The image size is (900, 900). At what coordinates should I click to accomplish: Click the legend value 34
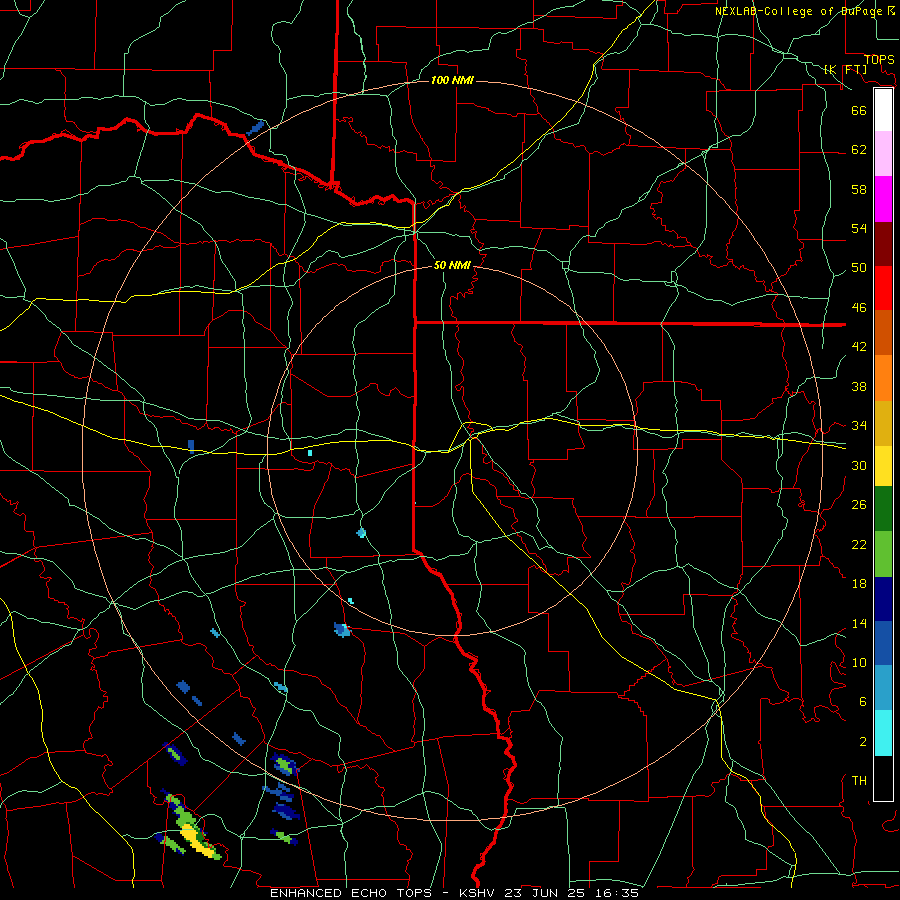(x=859, y=426)
